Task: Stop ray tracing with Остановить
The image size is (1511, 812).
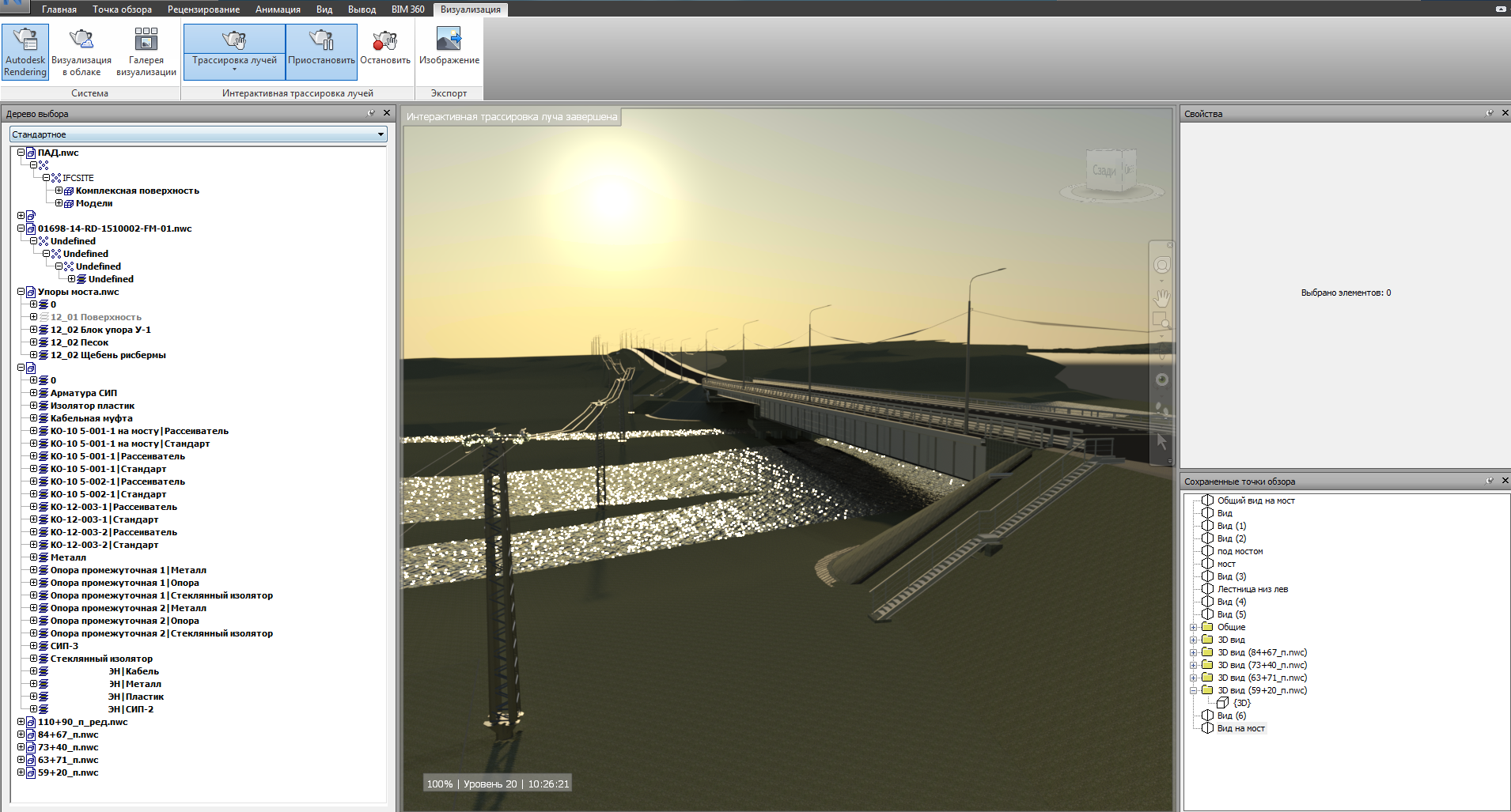Action: pyautogui.click(x=385, y=49)
